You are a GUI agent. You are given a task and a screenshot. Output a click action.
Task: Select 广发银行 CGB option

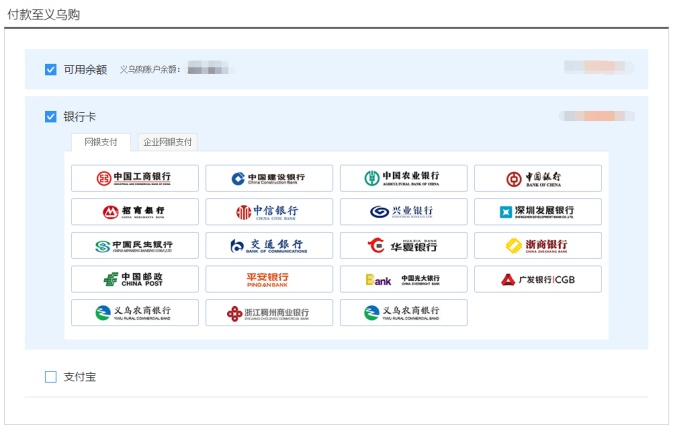538,279
